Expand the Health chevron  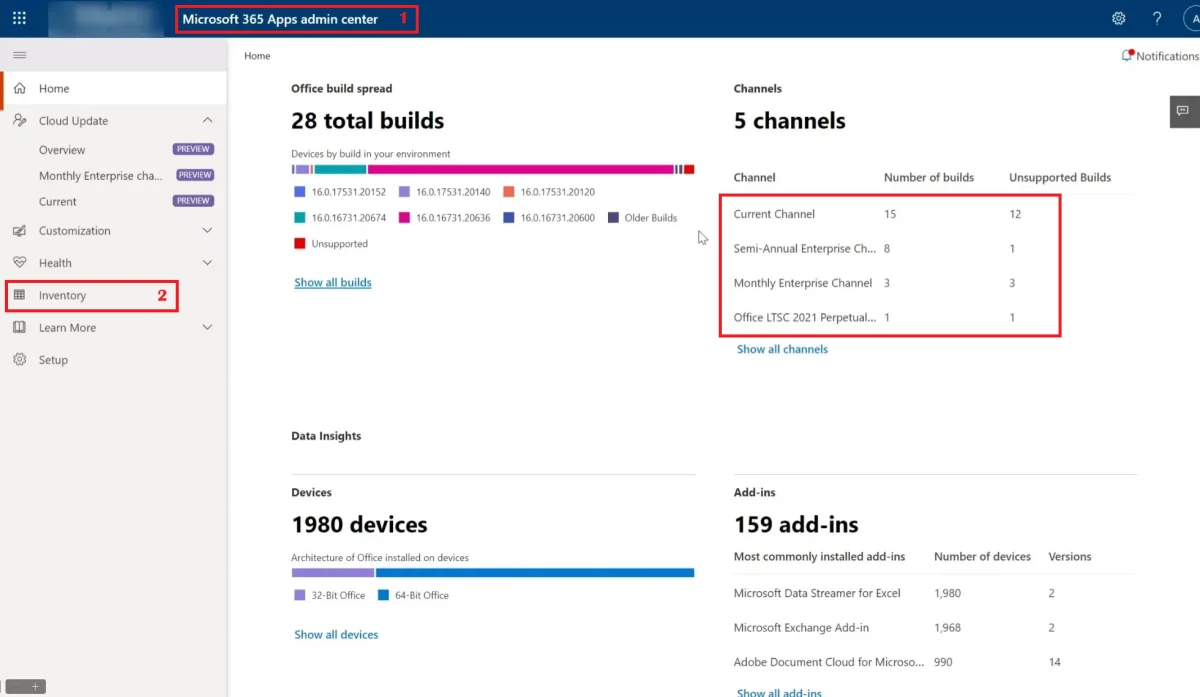tap(207, 263)
